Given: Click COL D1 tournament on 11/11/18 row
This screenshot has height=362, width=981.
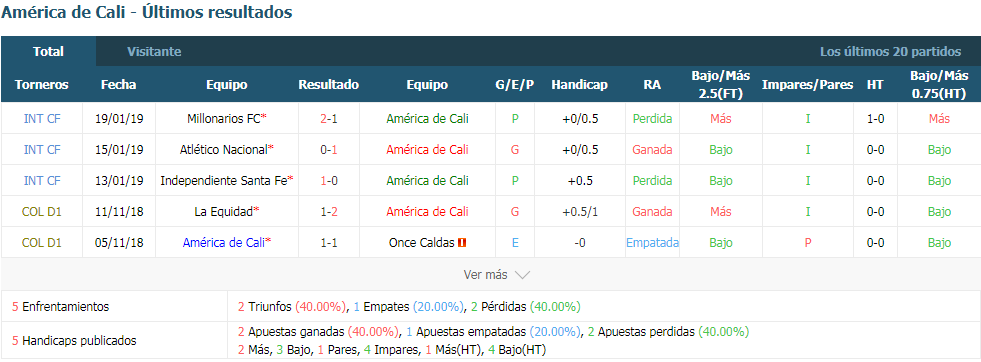Looking at the screenshot, I should [42, 212].
